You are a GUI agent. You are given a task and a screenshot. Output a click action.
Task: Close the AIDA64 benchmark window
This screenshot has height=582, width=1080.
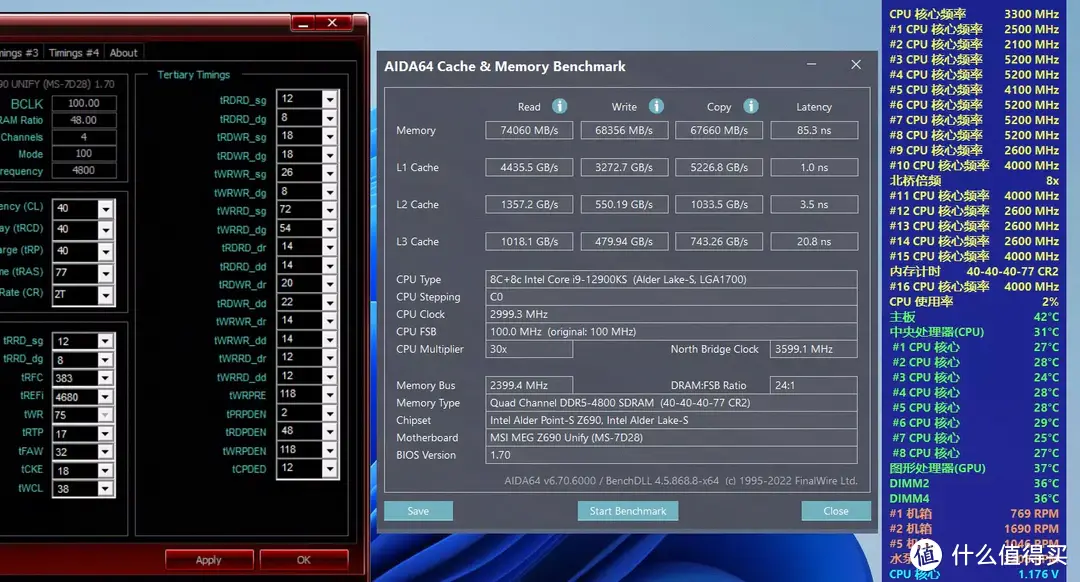(x=855, y=65)
